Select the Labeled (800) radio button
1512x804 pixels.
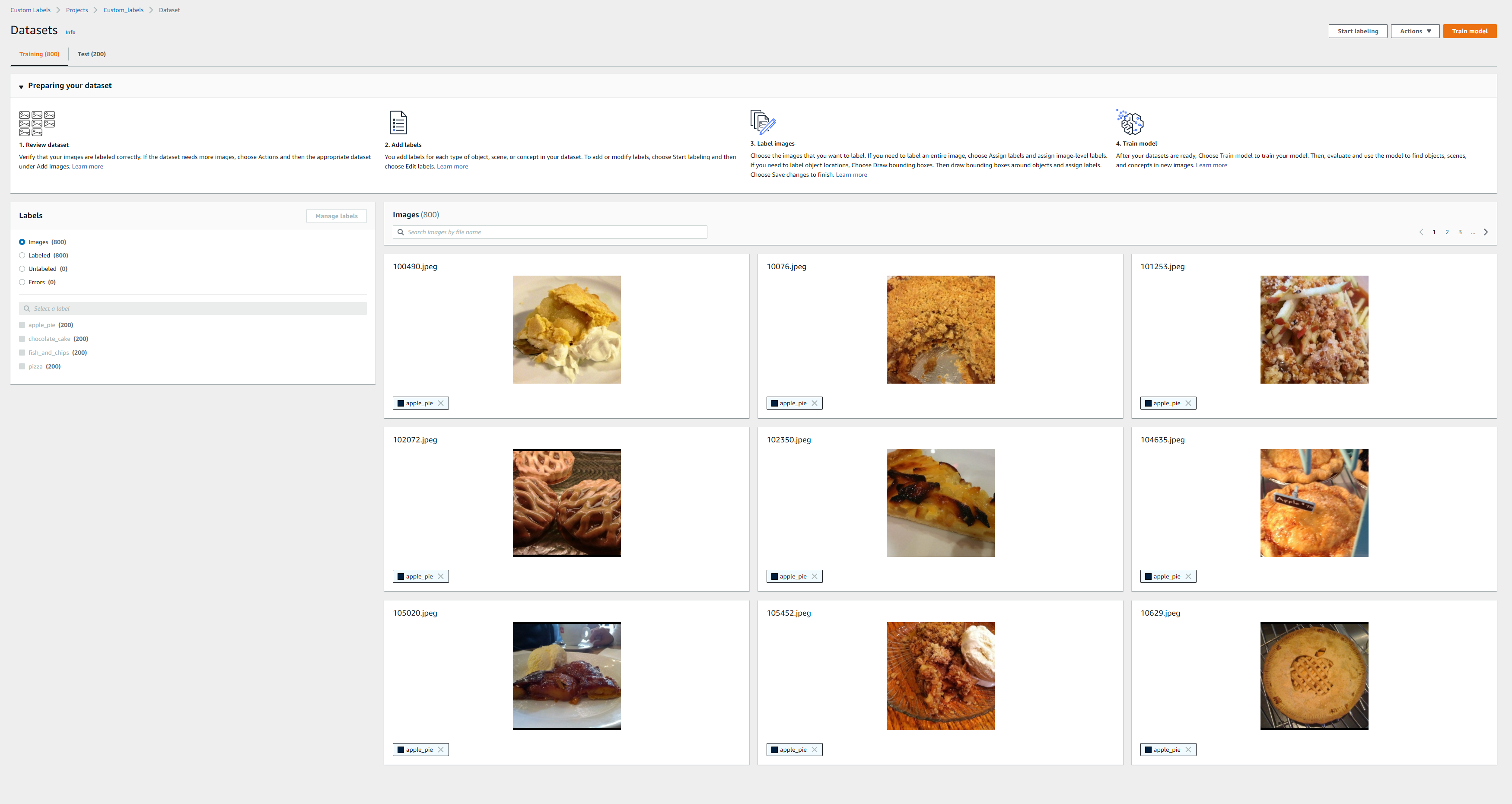click(22, 255)
